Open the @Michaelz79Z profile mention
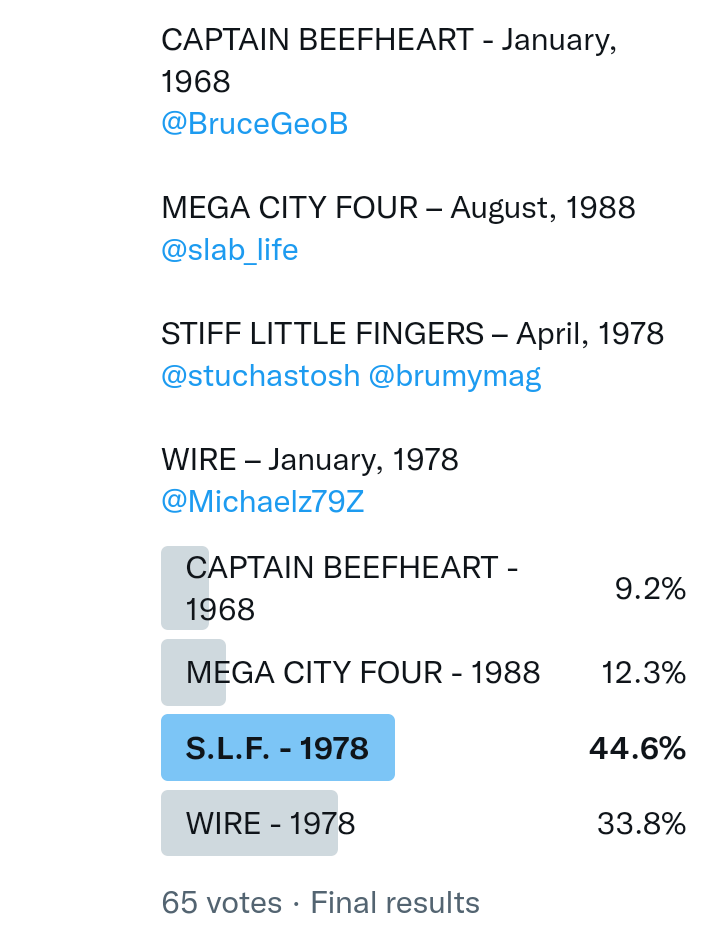Viewport: 720px width, 932px height. click(x=262, y=502)
